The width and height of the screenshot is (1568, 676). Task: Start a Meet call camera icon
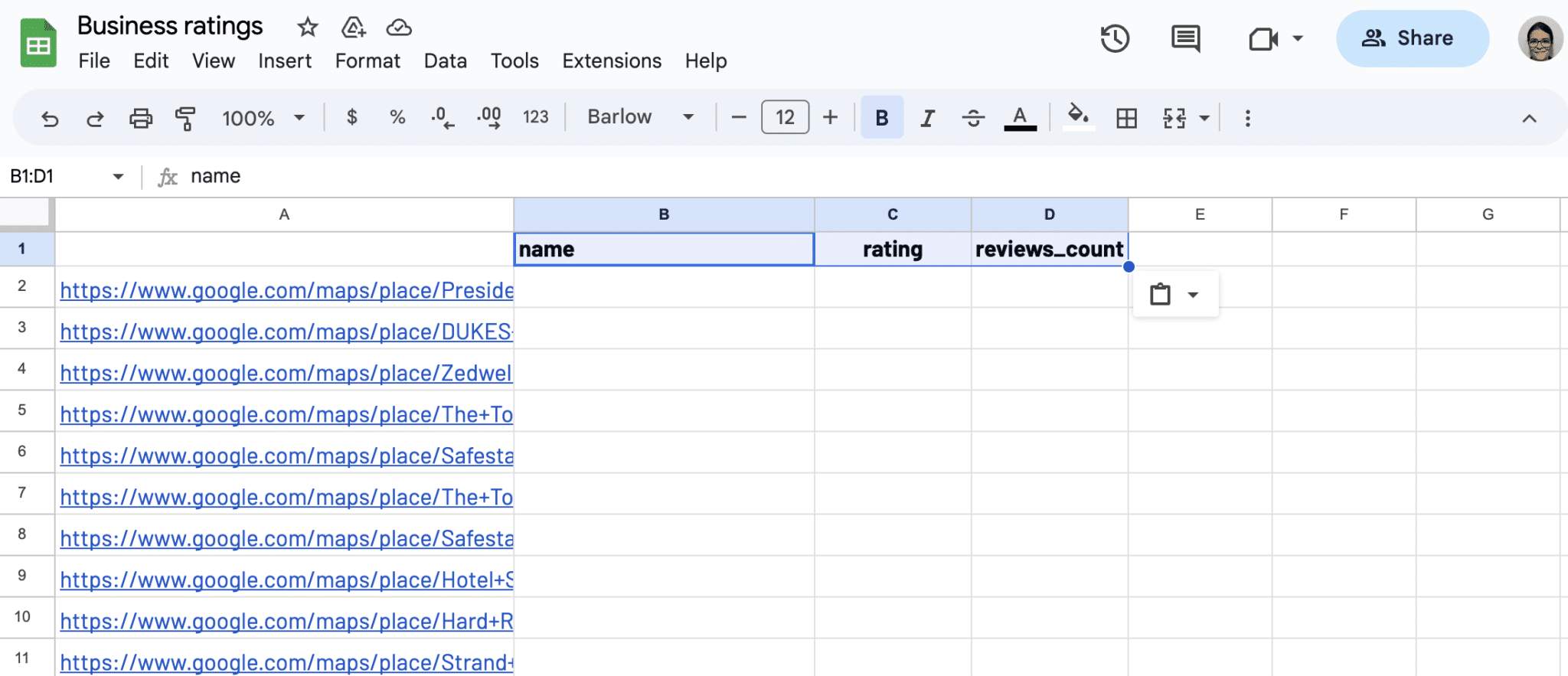pos(1263,38)
